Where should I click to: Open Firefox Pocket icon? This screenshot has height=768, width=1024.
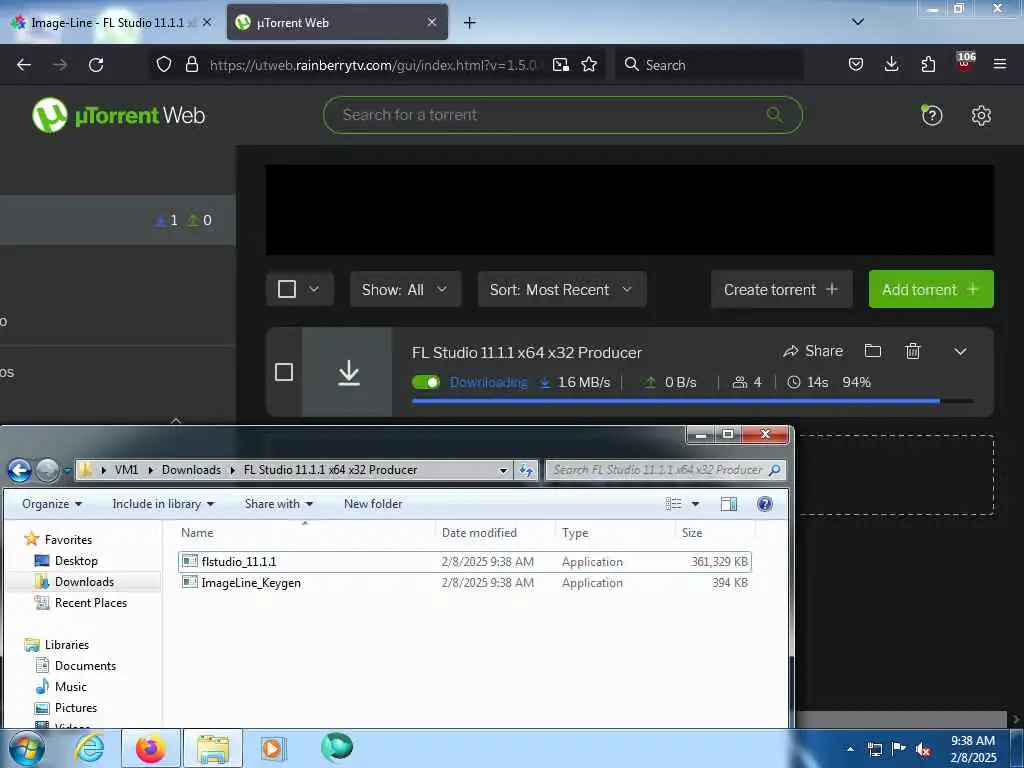click(x=856, y=64)
